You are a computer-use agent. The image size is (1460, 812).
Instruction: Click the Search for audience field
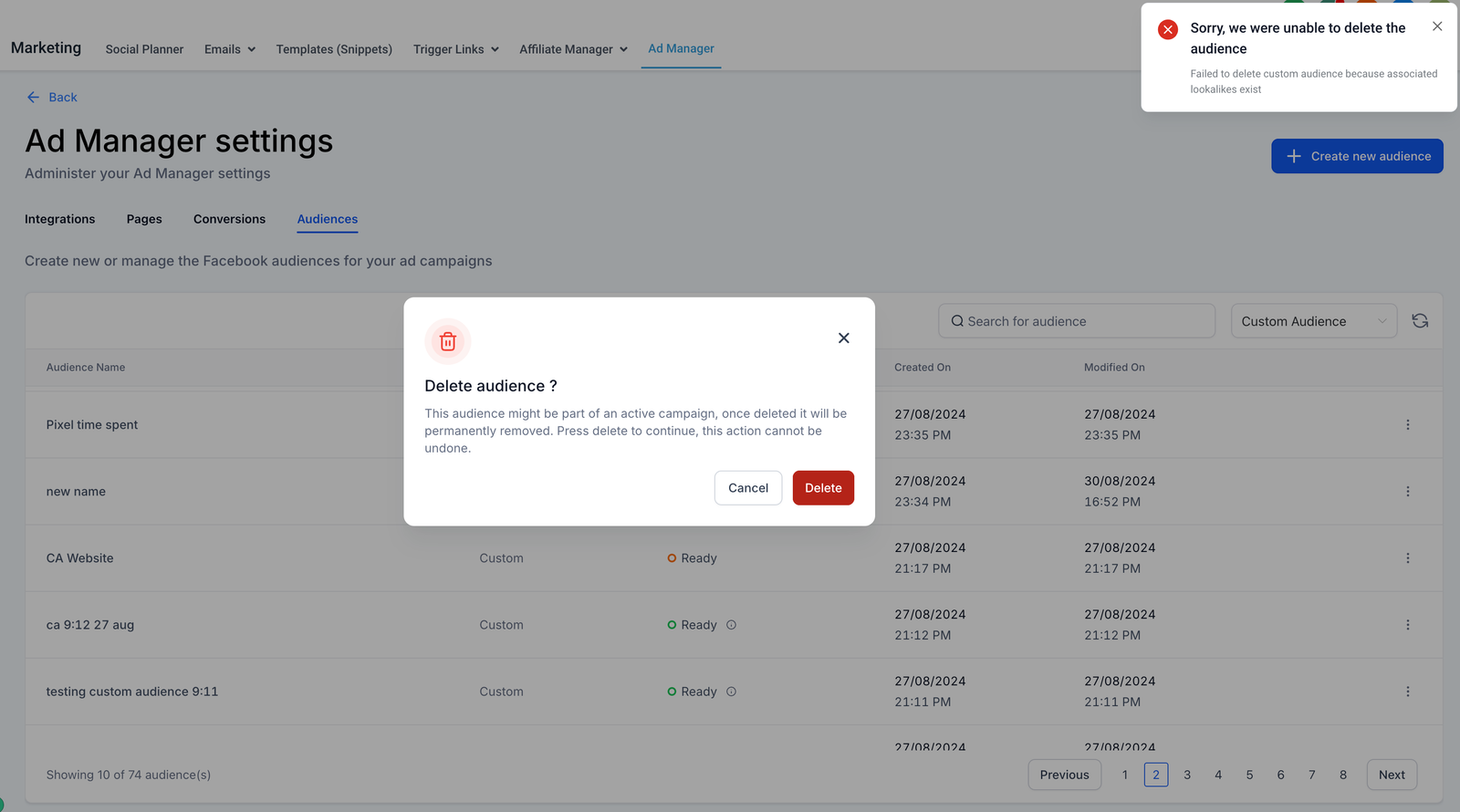(x=1077, y=321)
